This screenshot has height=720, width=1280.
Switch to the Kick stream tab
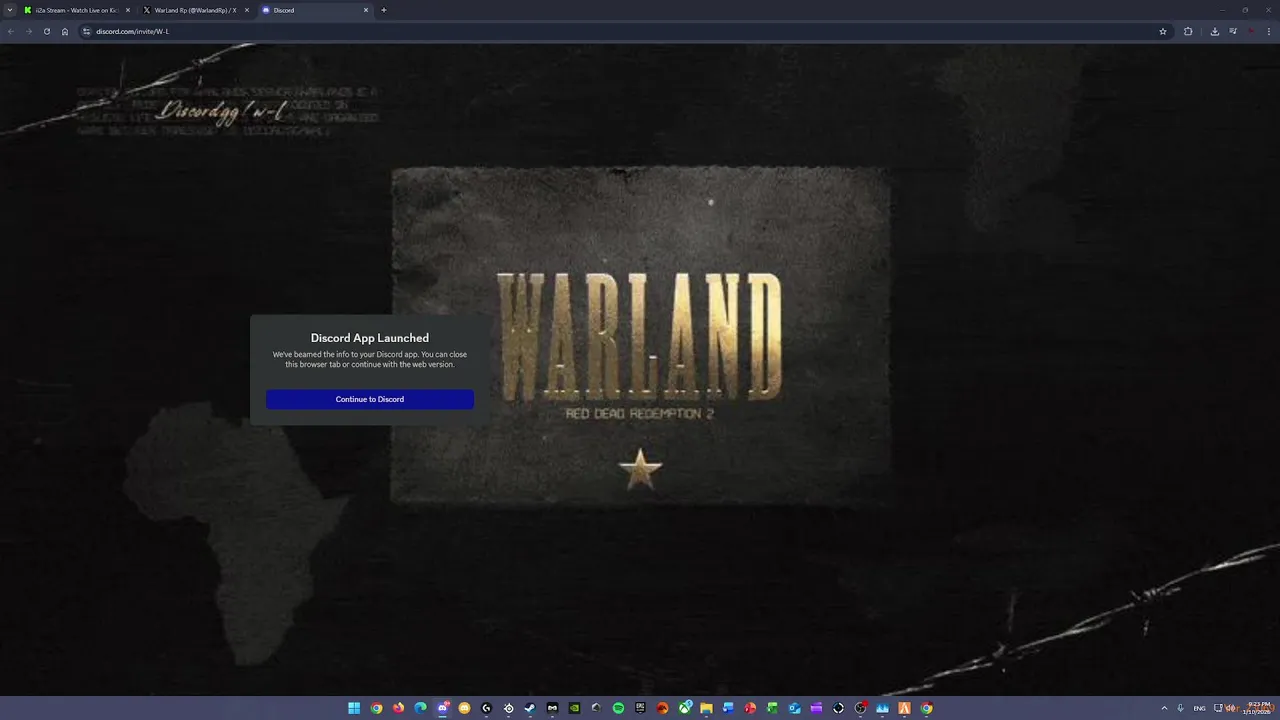tap(76, 10)
